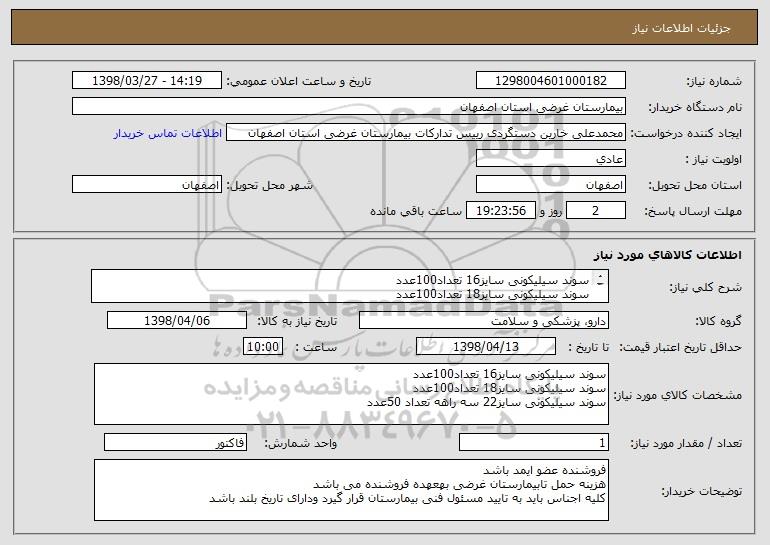
Task: Click the label تاریخ و ساعت اعلان عمومی
Action: tap(298, 81)
